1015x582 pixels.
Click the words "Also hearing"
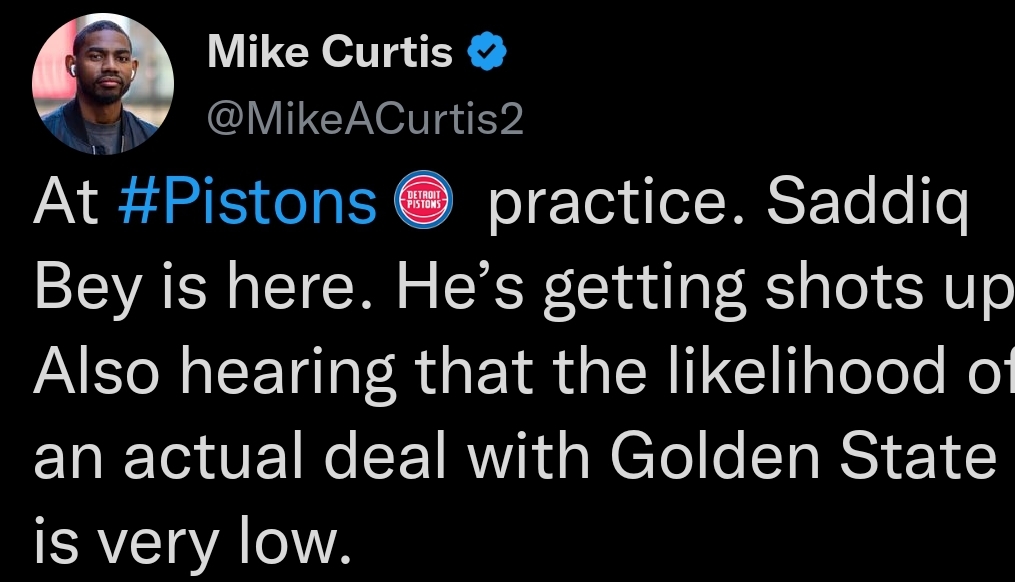point(214,374)
